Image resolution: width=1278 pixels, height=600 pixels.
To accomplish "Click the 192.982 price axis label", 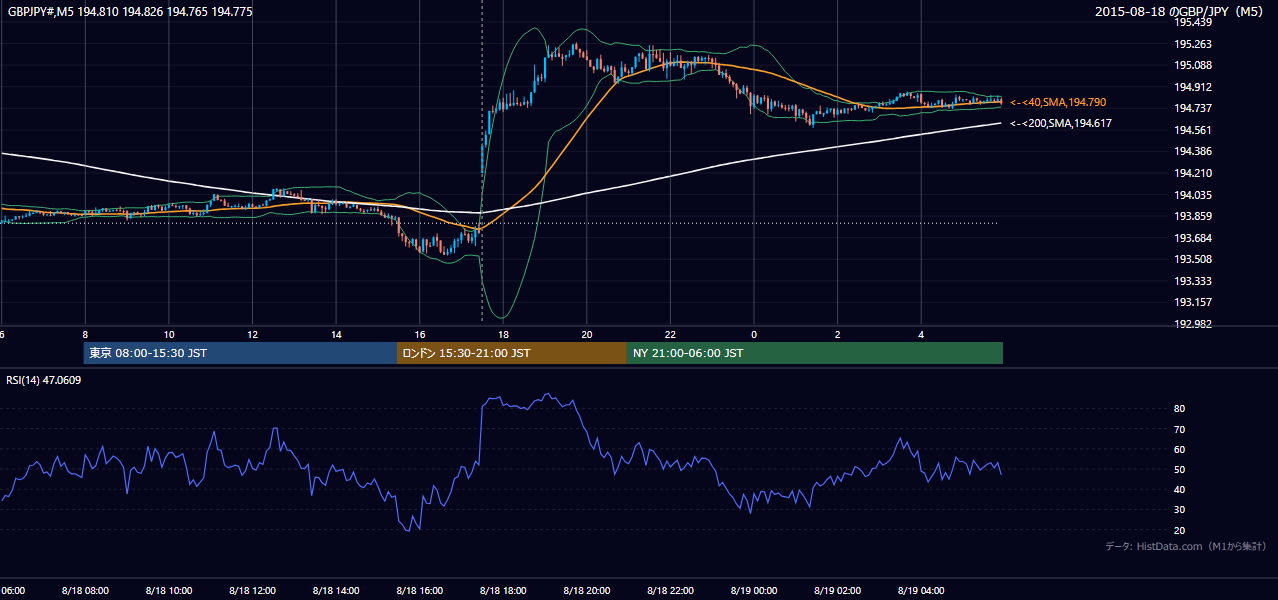I will point(1192,324).
